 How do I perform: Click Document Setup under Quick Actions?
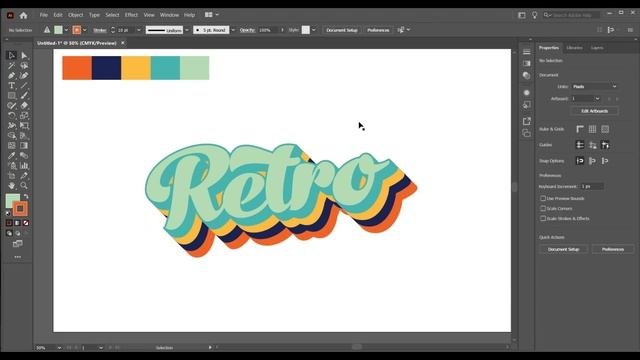coord(563,249)
